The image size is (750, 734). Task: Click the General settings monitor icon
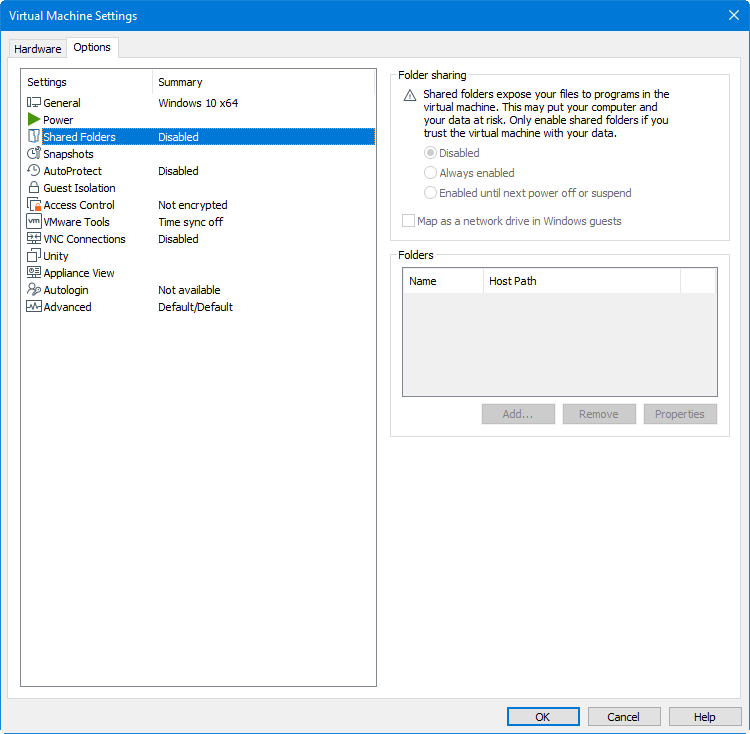pyautogui.click(x=34, y=103)
